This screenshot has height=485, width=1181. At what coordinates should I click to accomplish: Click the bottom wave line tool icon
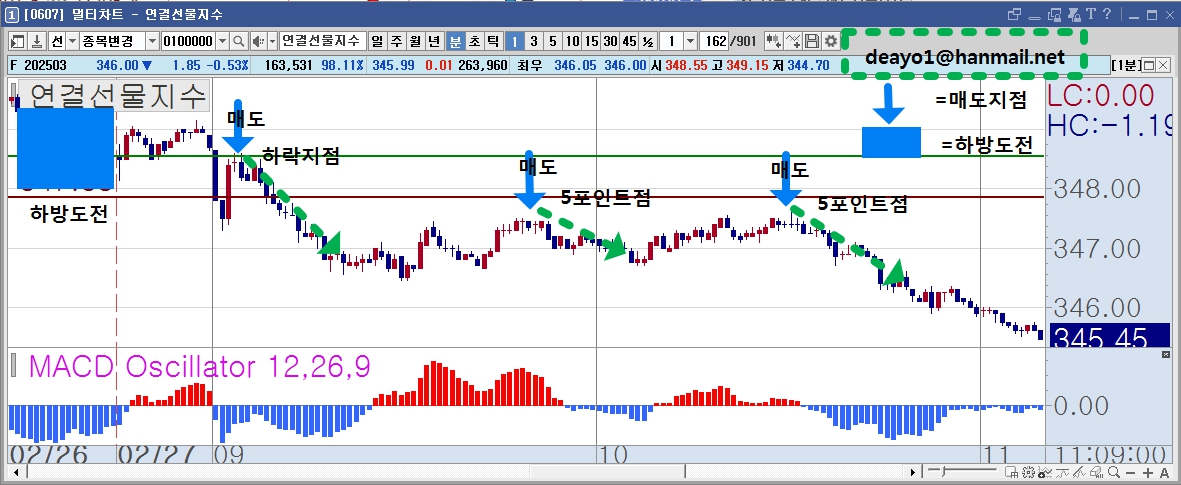(1062, 472)
